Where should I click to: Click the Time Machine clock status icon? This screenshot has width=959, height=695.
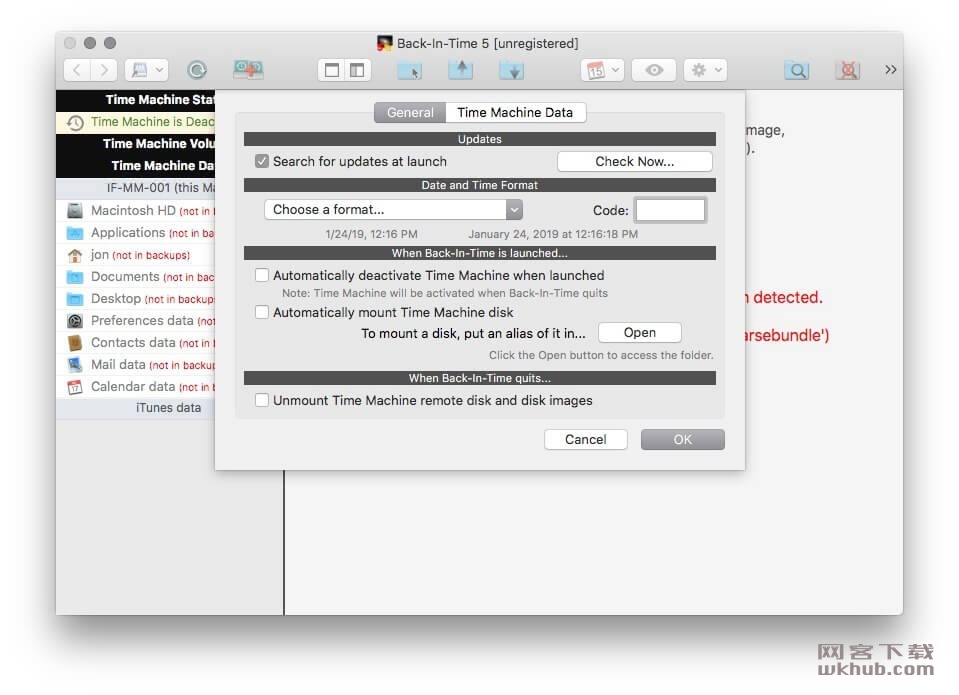pyautogui.click(x=75, y=123)
